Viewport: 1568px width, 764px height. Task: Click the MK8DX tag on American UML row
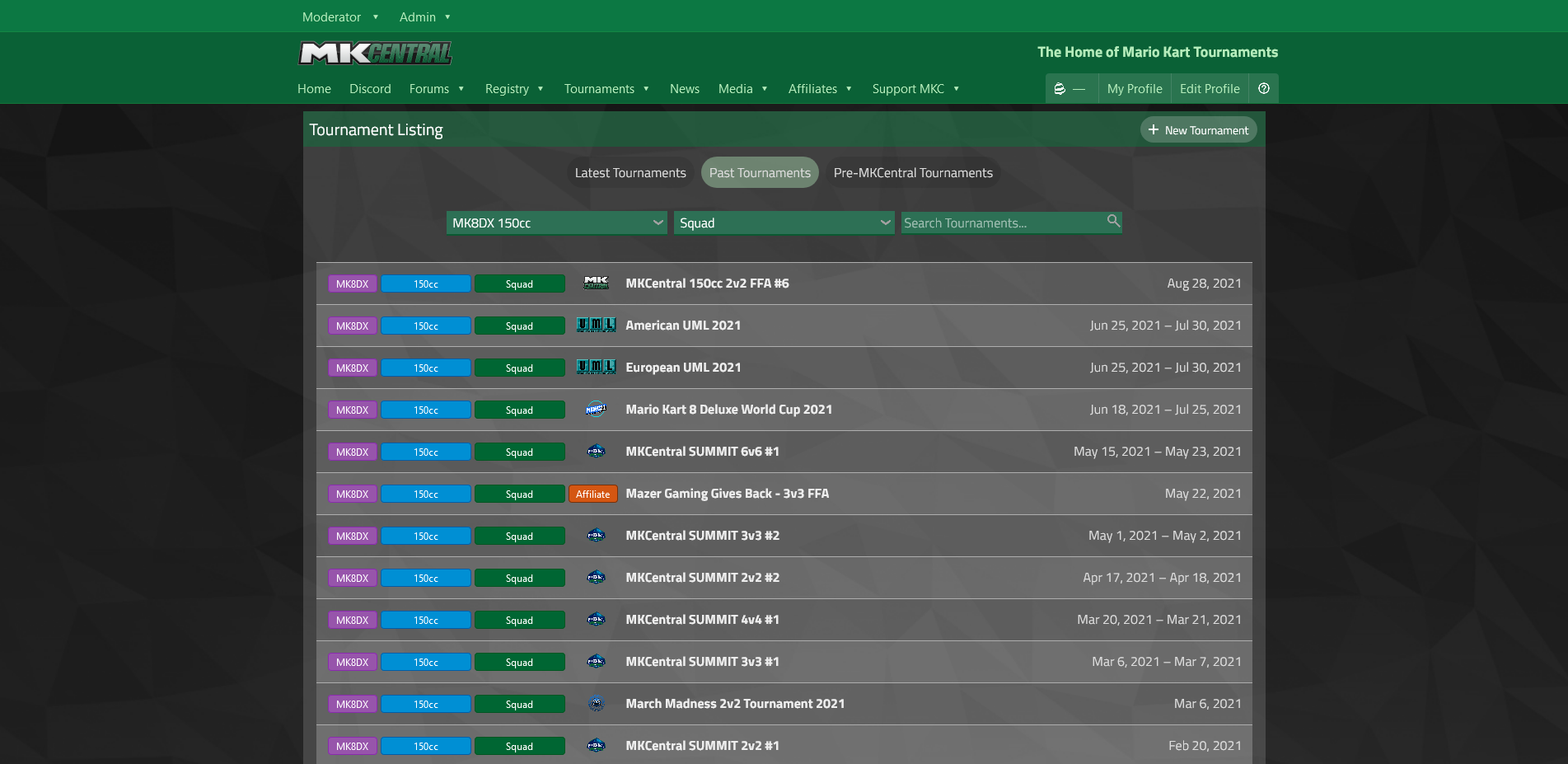353,326
